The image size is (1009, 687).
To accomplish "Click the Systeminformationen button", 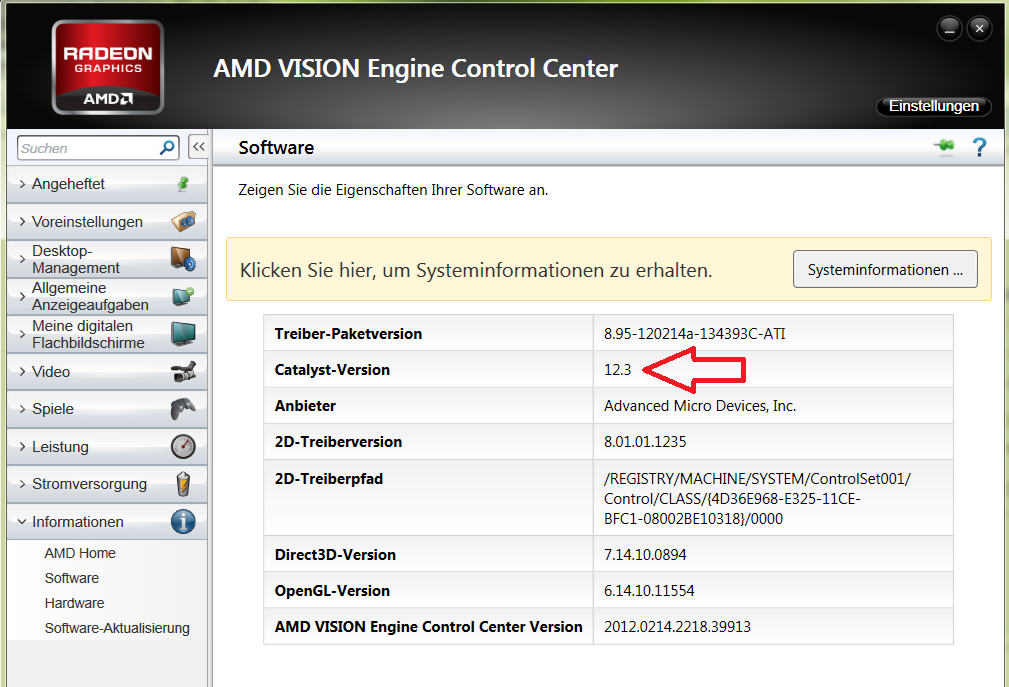I will pos(885,270).
